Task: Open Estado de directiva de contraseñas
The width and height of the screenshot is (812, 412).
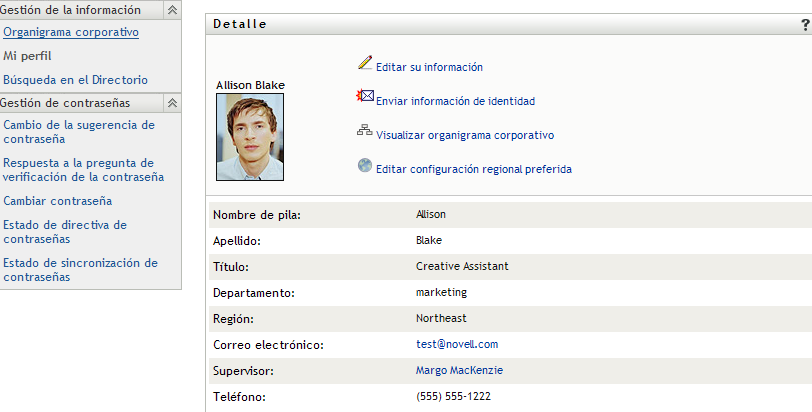Action: pos(65,232)
